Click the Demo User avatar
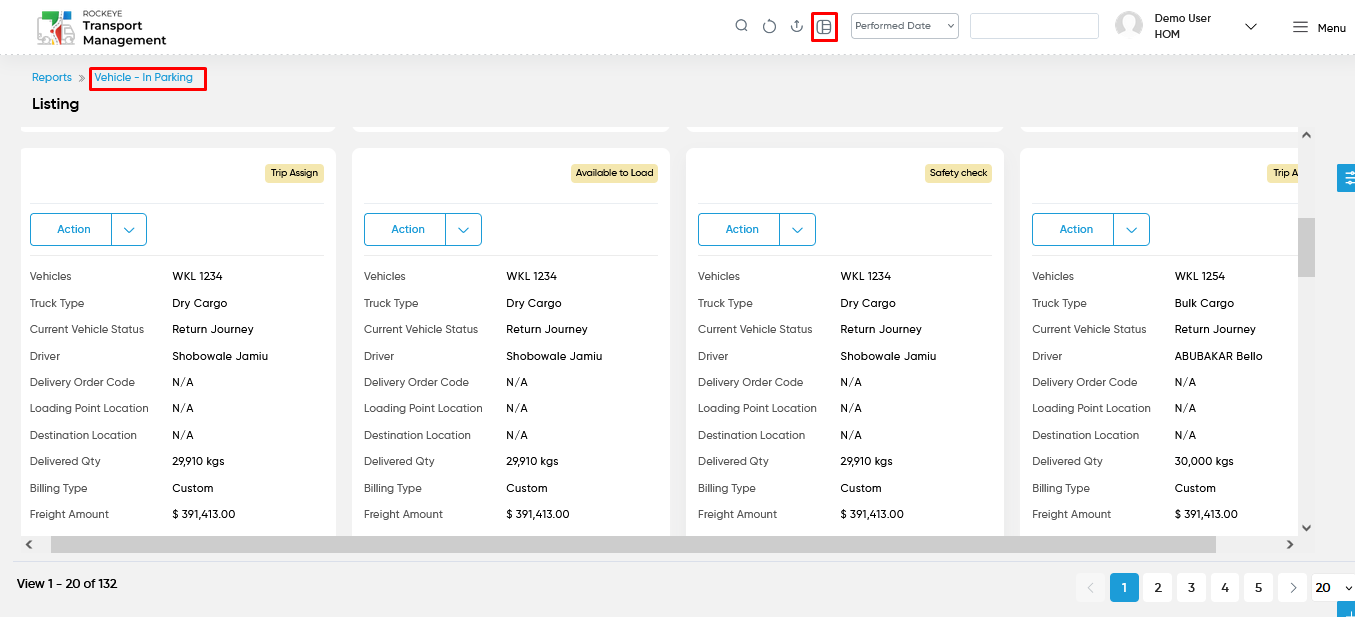The width and height of the screenshot is (1355, 617). click(x=1129, y=26)
